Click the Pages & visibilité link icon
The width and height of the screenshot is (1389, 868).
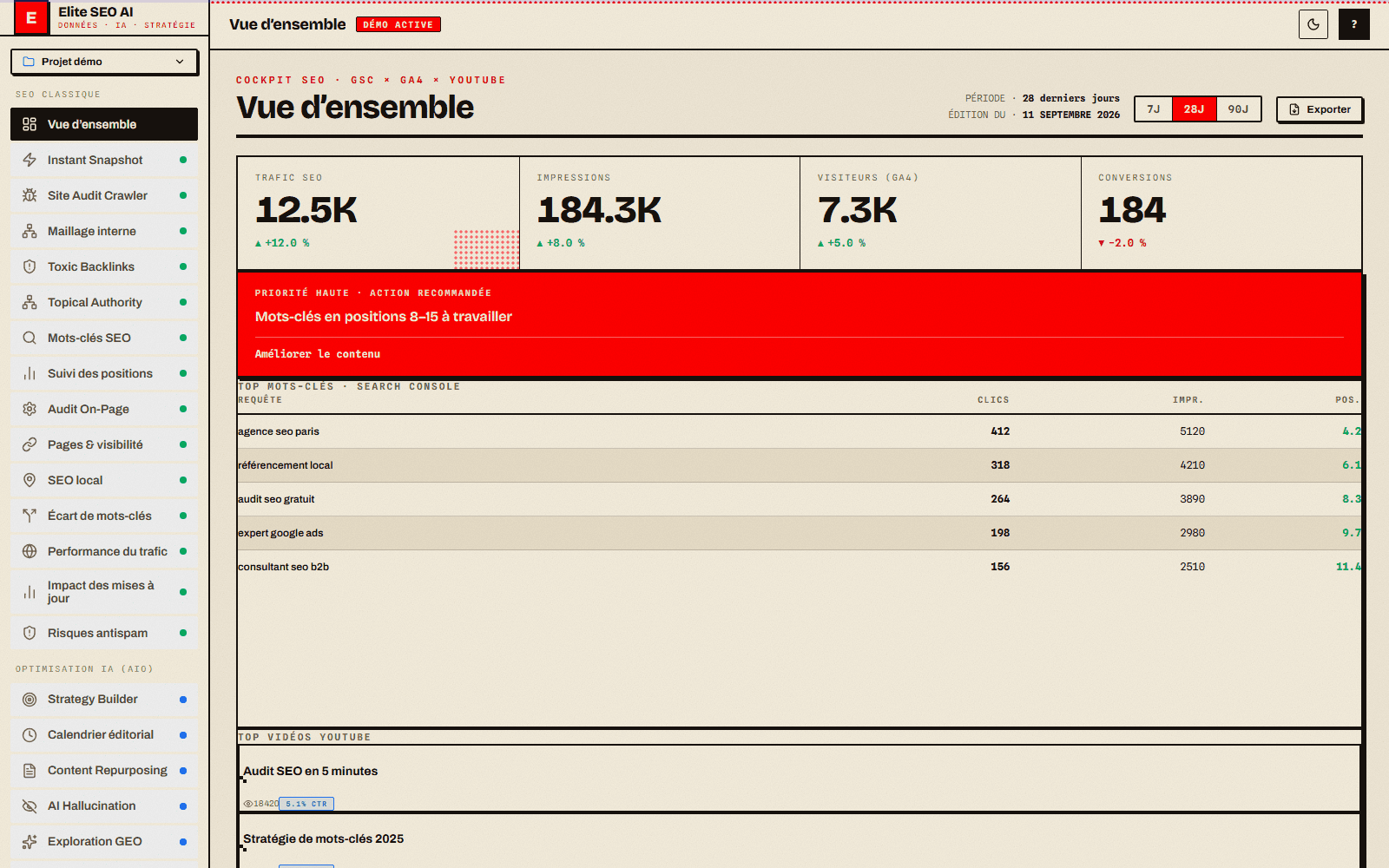click(30, 444)
